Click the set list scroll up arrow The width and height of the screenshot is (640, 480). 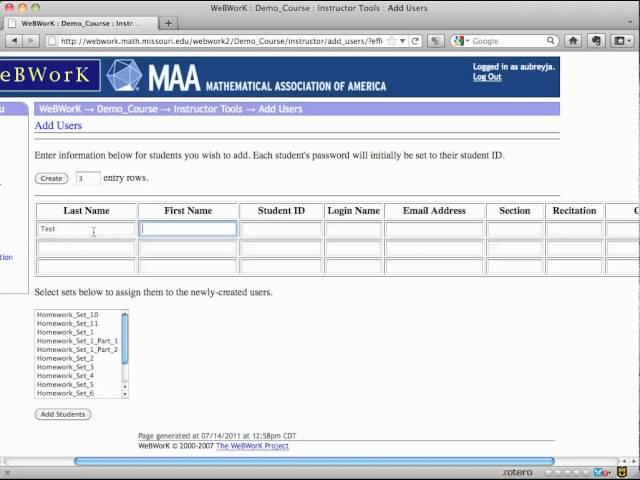pos(125,386)
